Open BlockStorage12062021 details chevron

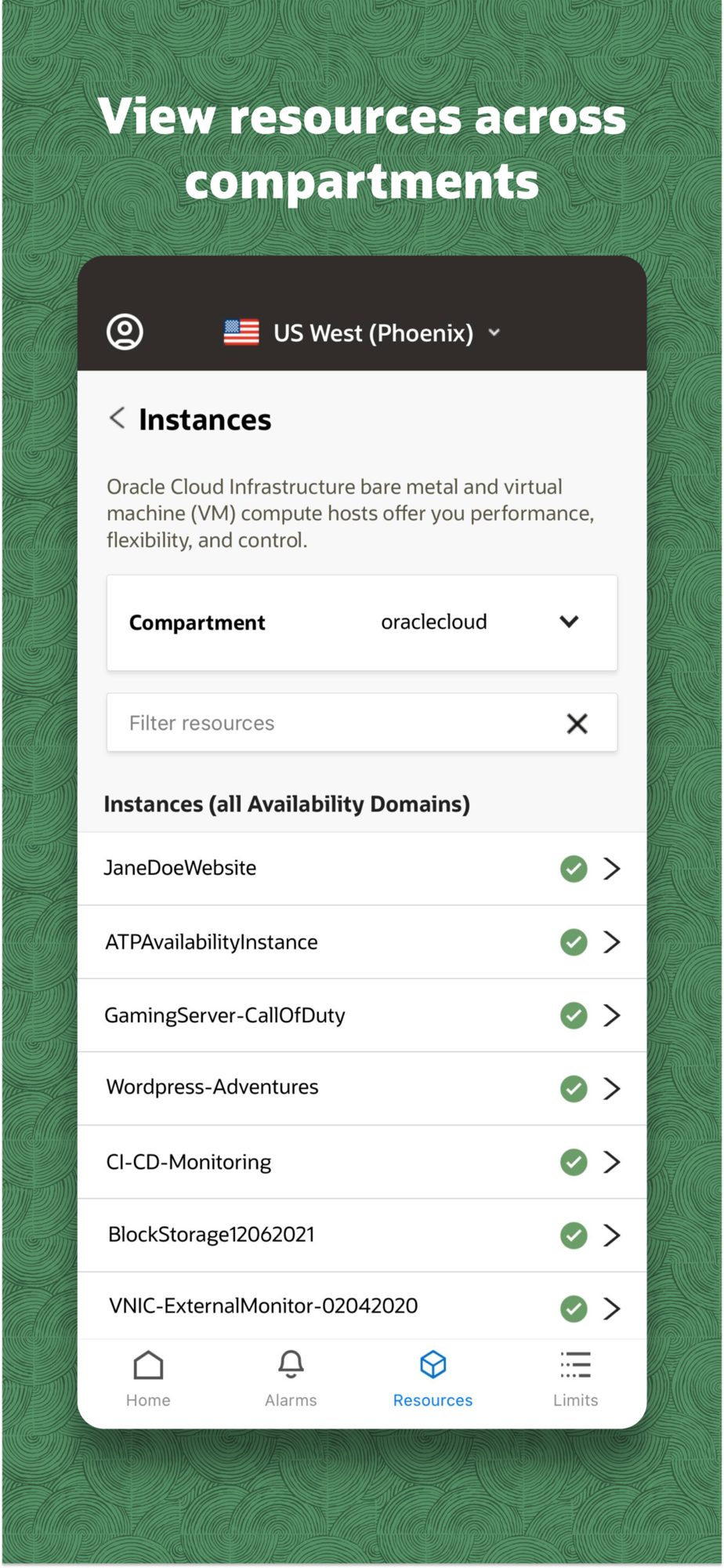(x=612, y=1235)
